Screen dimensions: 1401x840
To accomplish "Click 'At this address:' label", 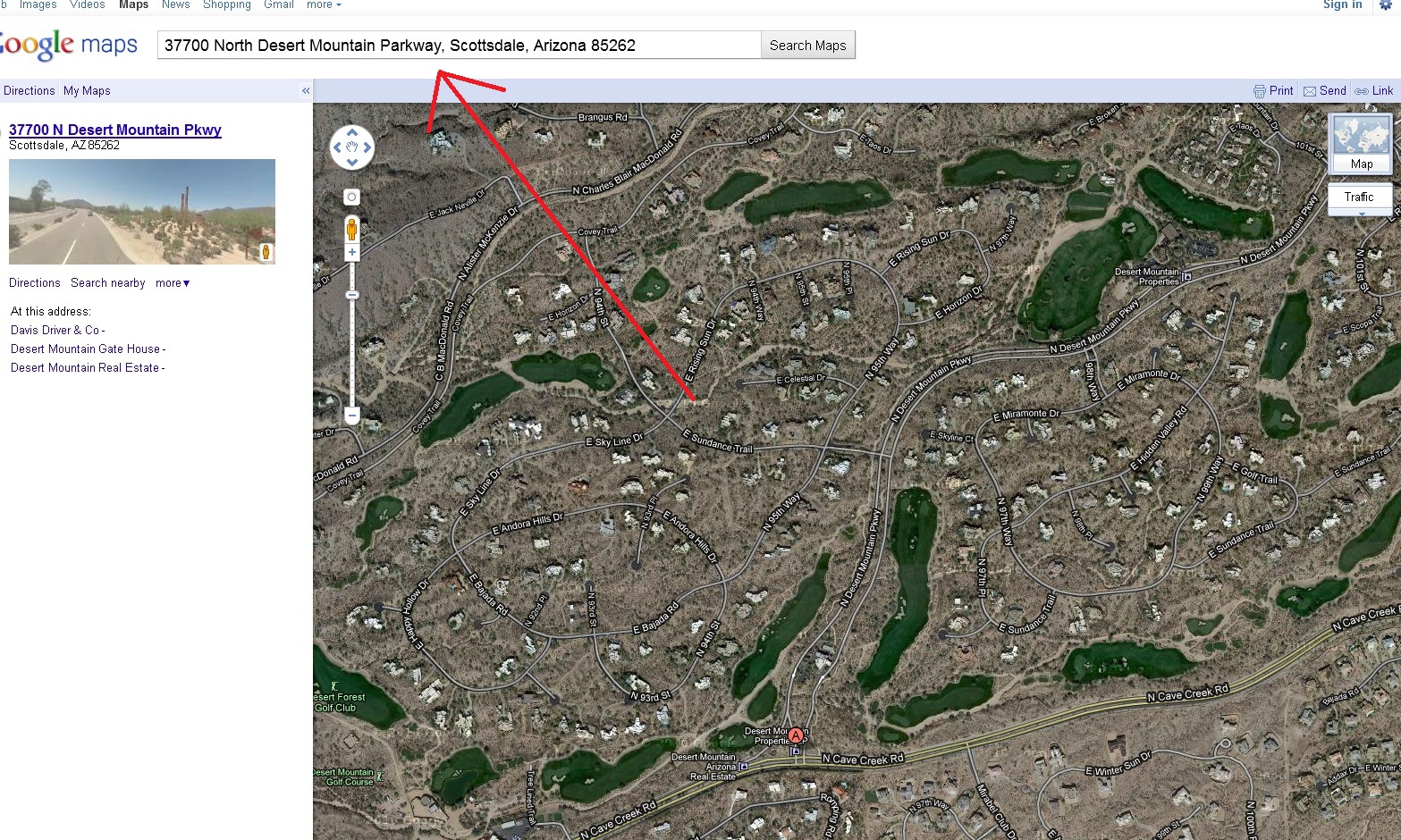I will tap(51, 312).
